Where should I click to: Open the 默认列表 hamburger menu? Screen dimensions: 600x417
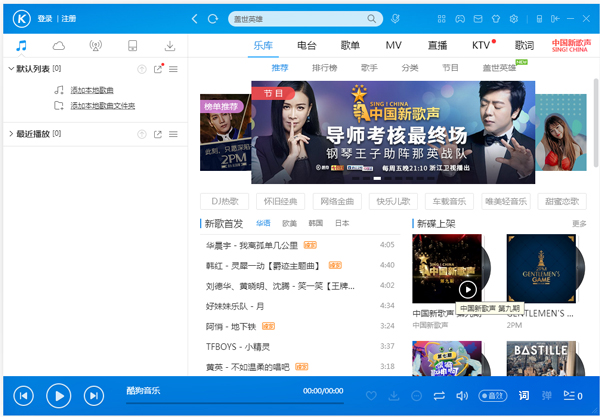[x=173, y=69]
